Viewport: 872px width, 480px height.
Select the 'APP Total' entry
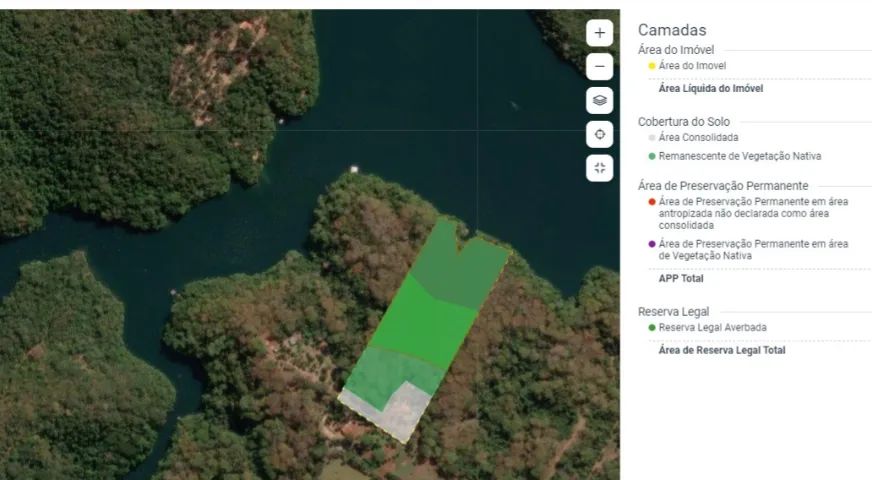681,279
